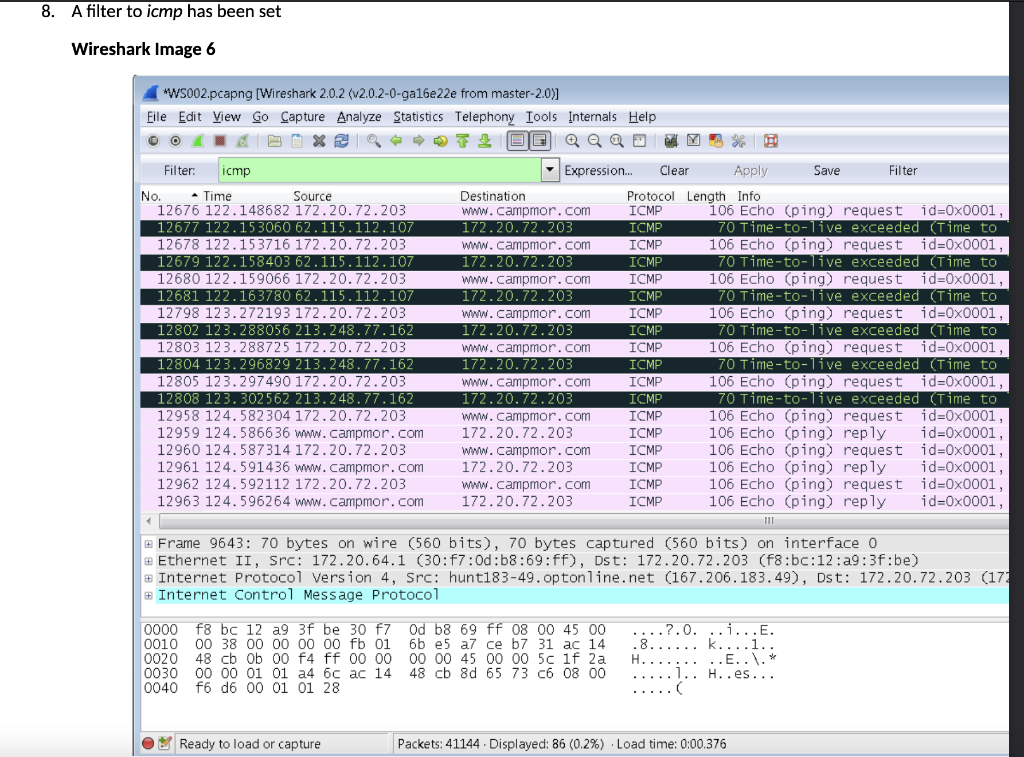Zoom in on the packet list
The image size is (1024, 757).
pos(571,141)
